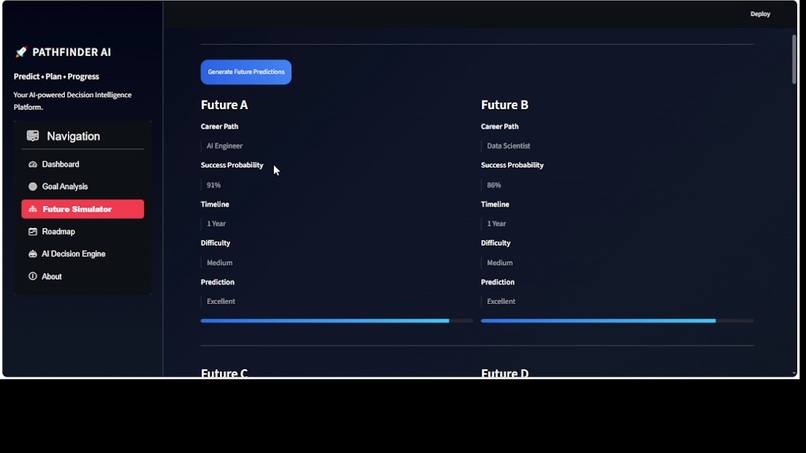This screenshot has width=806, height=453.
Task: Click Generate Future Predictions button
Action: (x=246, y=72)
